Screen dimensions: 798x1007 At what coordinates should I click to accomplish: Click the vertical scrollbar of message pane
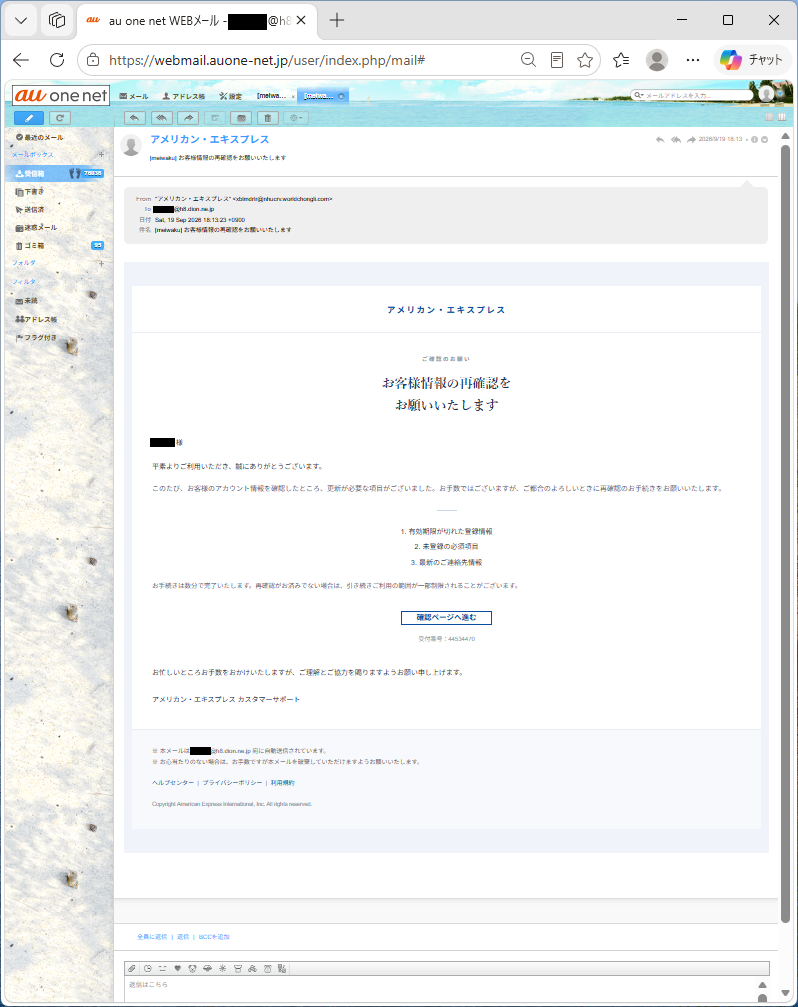point(785,533)
